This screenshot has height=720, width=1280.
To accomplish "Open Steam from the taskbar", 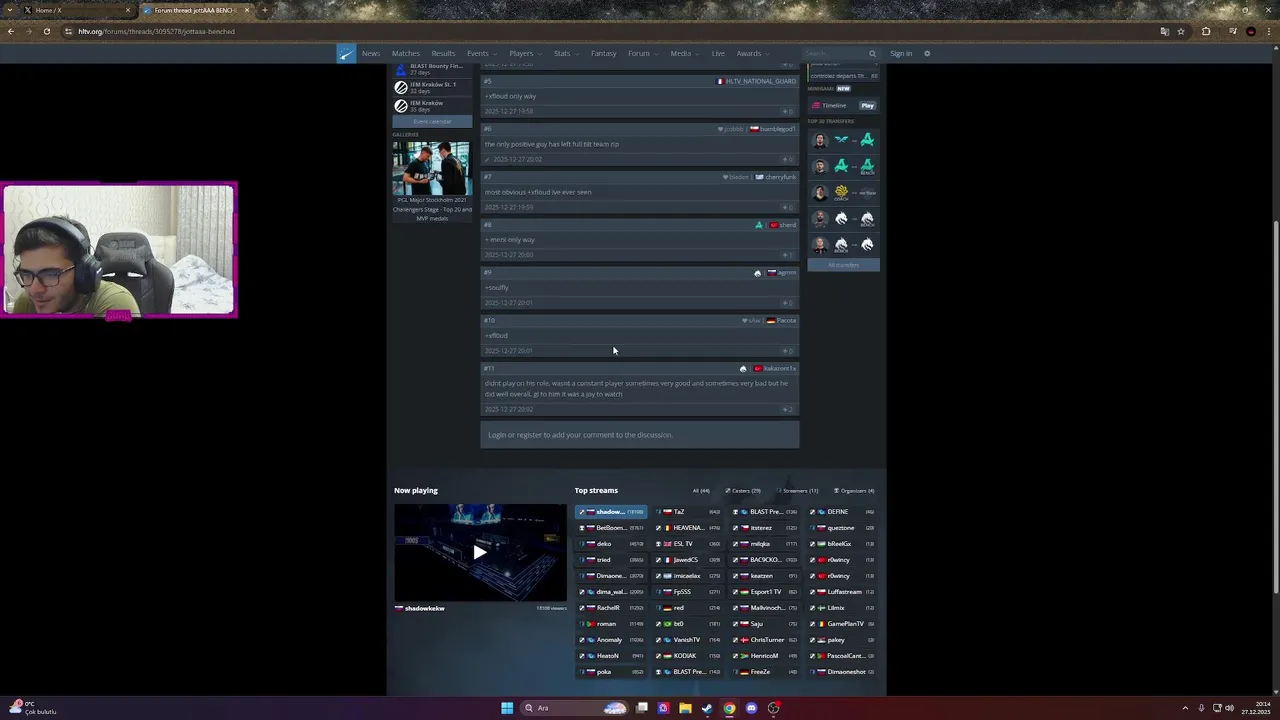I will pyautogui.click(x=707, y=708).
